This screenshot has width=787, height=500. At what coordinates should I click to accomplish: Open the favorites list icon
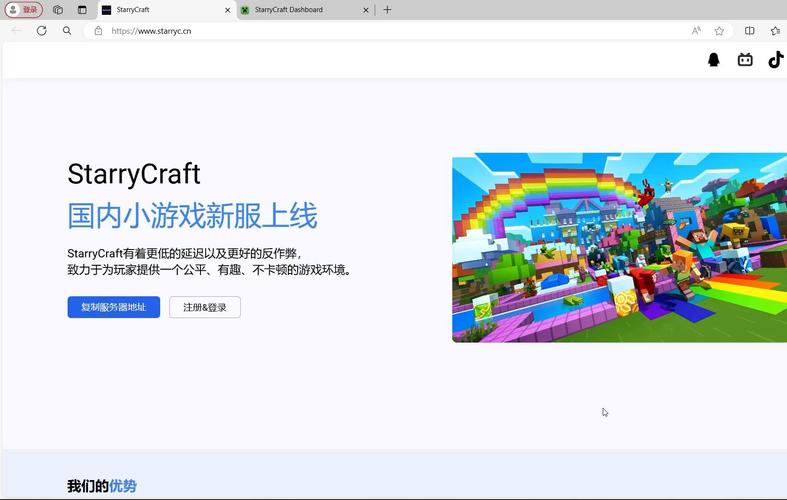point(775,31)
